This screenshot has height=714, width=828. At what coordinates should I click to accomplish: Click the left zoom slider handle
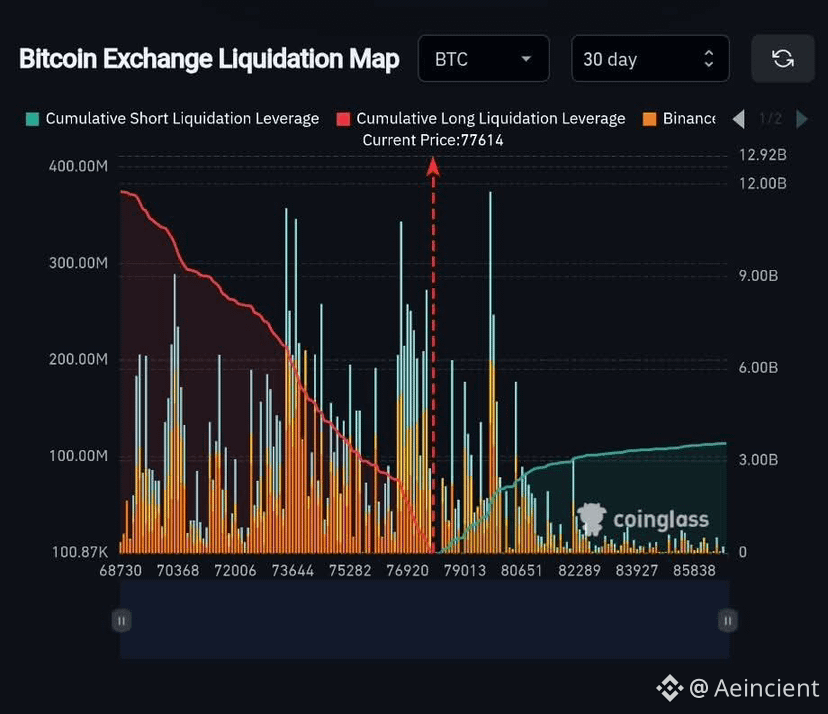tap(121, 621)
